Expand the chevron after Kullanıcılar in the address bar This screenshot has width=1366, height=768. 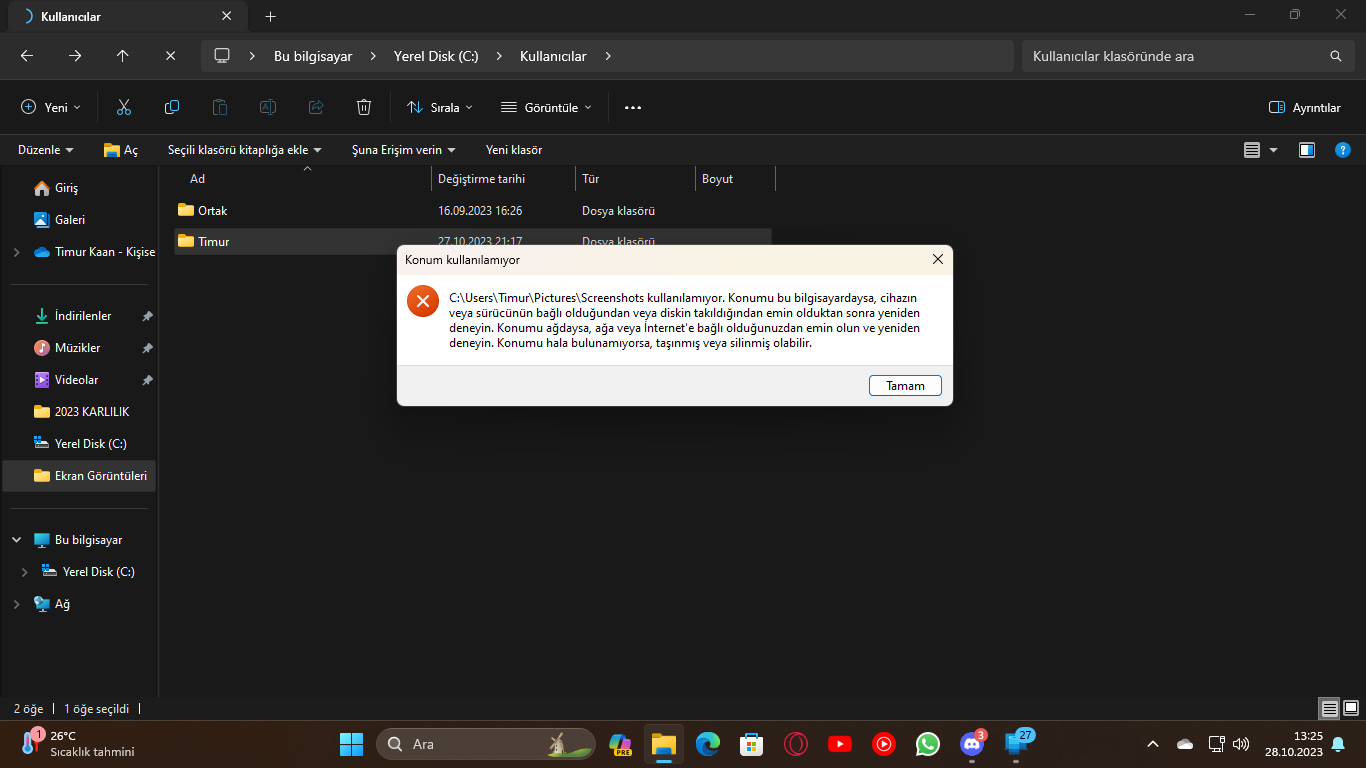click(608, 56)
